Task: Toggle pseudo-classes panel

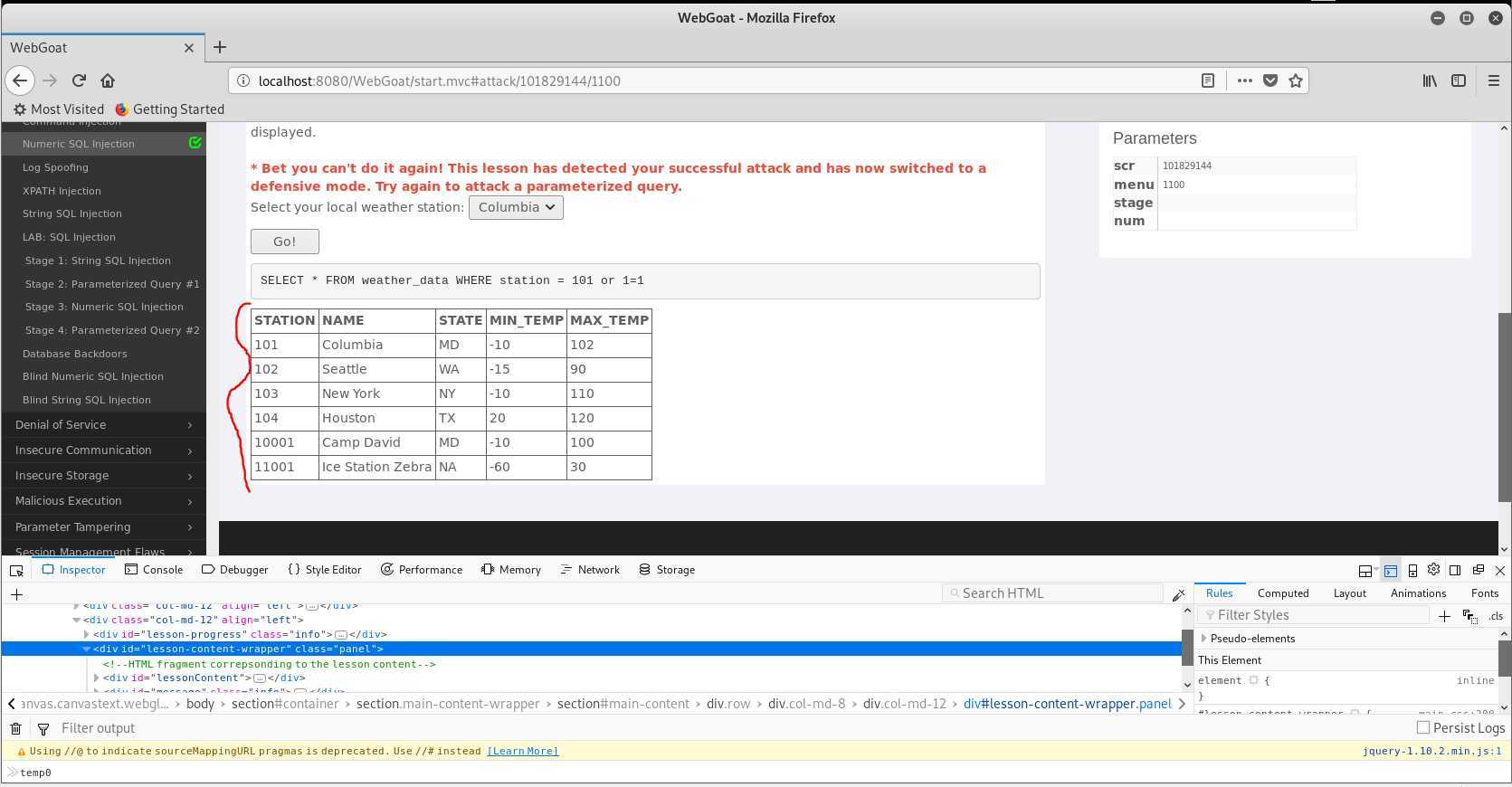Action: point(1469,616)
